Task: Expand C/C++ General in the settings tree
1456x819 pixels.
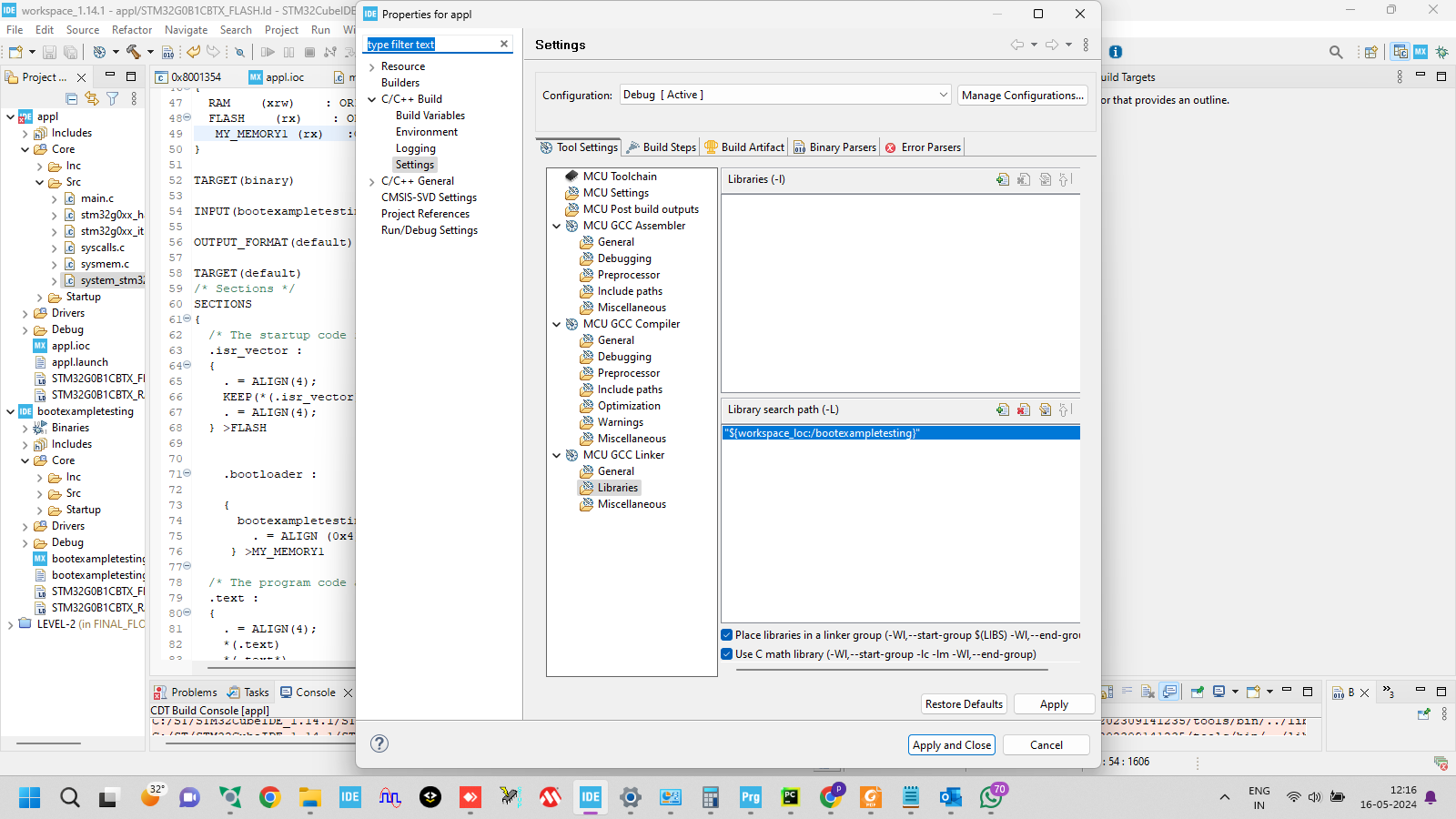Action: pos(371,180)
